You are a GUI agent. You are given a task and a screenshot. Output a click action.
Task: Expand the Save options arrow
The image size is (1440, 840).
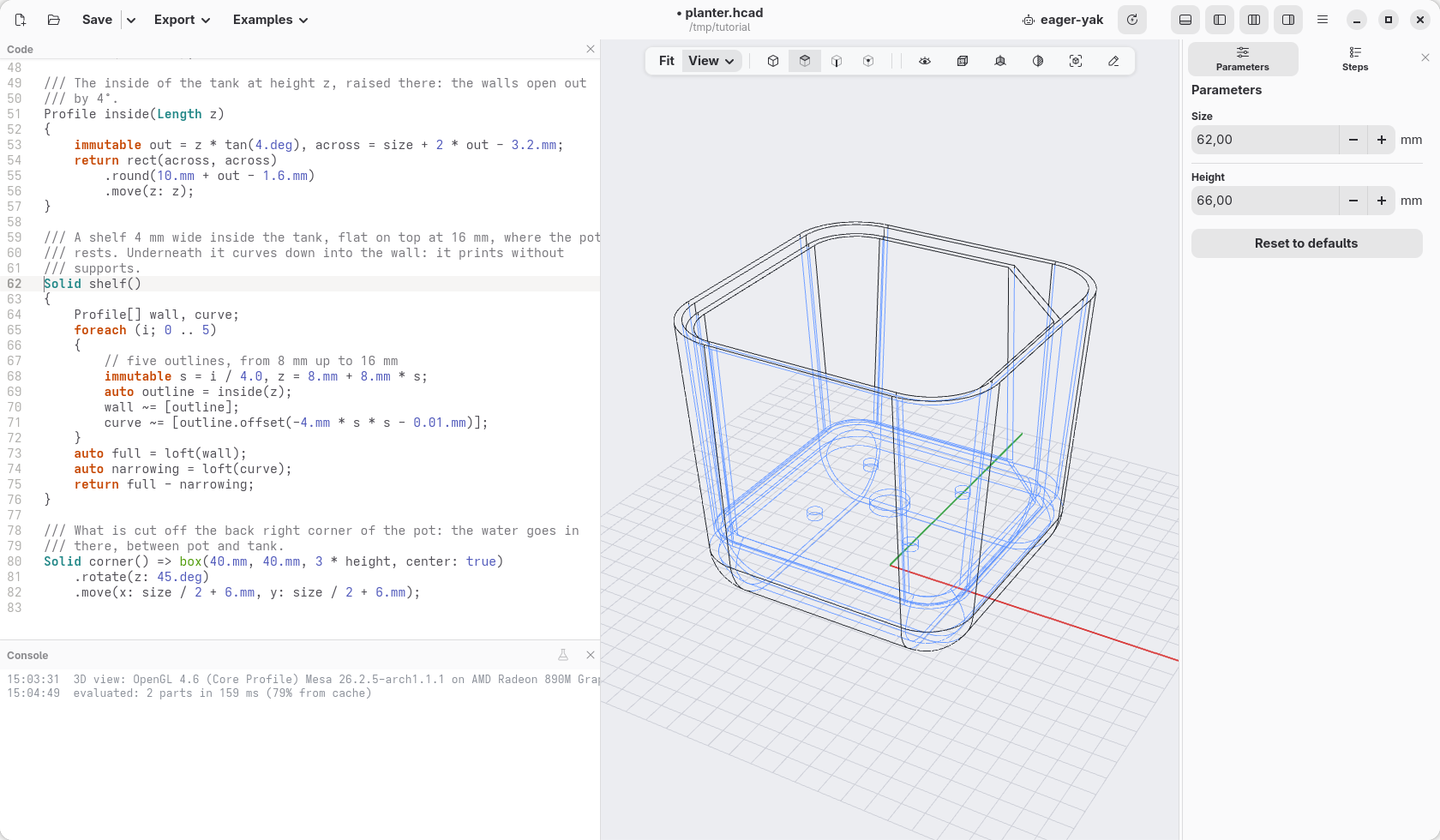(x=131, y=20)
